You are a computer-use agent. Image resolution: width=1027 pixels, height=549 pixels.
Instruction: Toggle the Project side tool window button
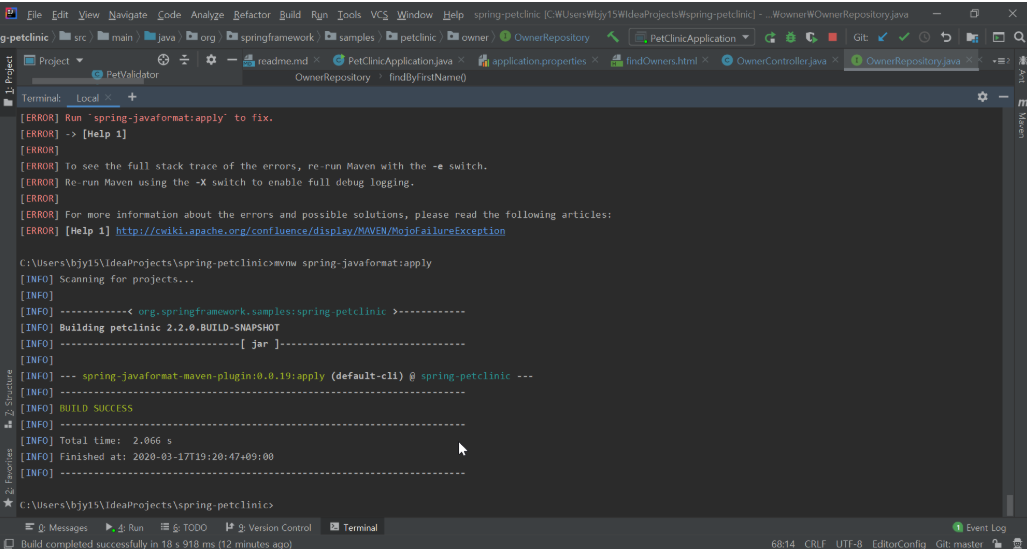pos(9,79)
